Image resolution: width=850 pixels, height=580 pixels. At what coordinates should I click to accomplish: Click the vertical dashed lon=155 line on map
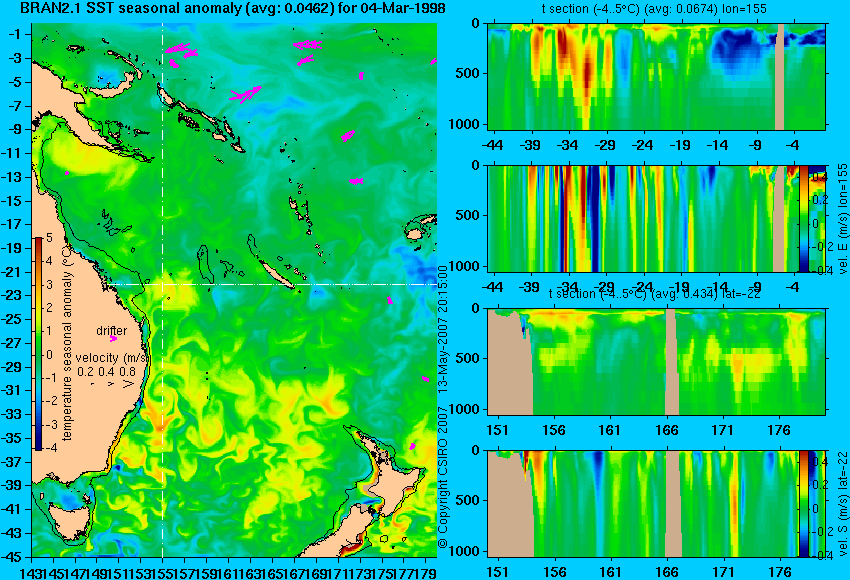coord(163,290)
